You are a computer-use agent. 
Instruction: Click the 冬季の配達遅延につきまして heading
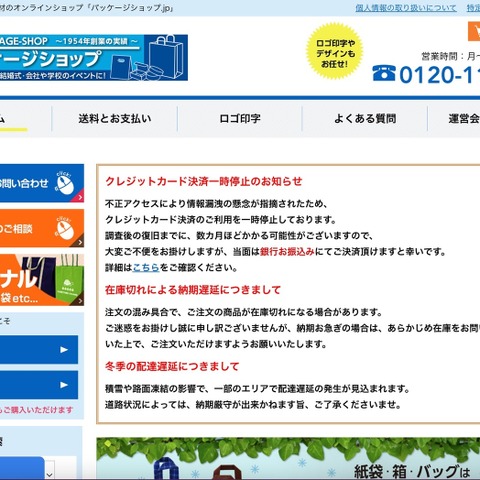point(172,366)
